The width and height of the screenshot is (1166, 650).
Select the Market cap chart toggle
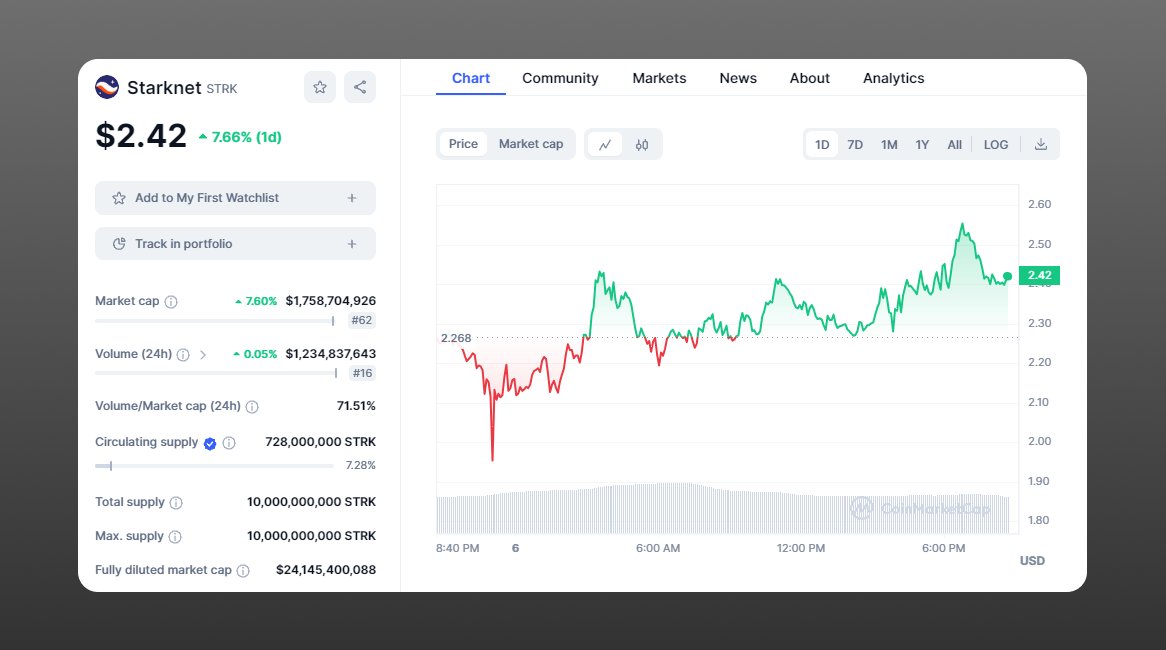click(x=531, y=143)
